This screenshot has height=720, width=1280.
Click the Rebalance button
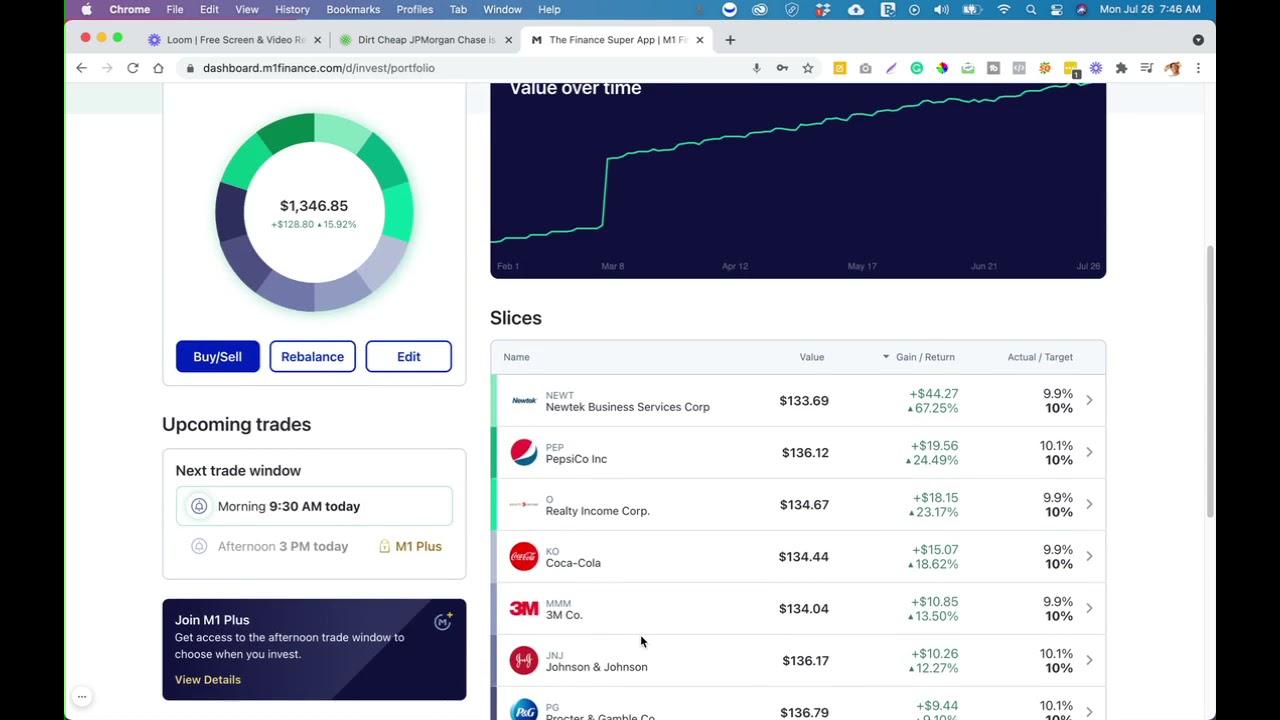(x=312, y=357)
